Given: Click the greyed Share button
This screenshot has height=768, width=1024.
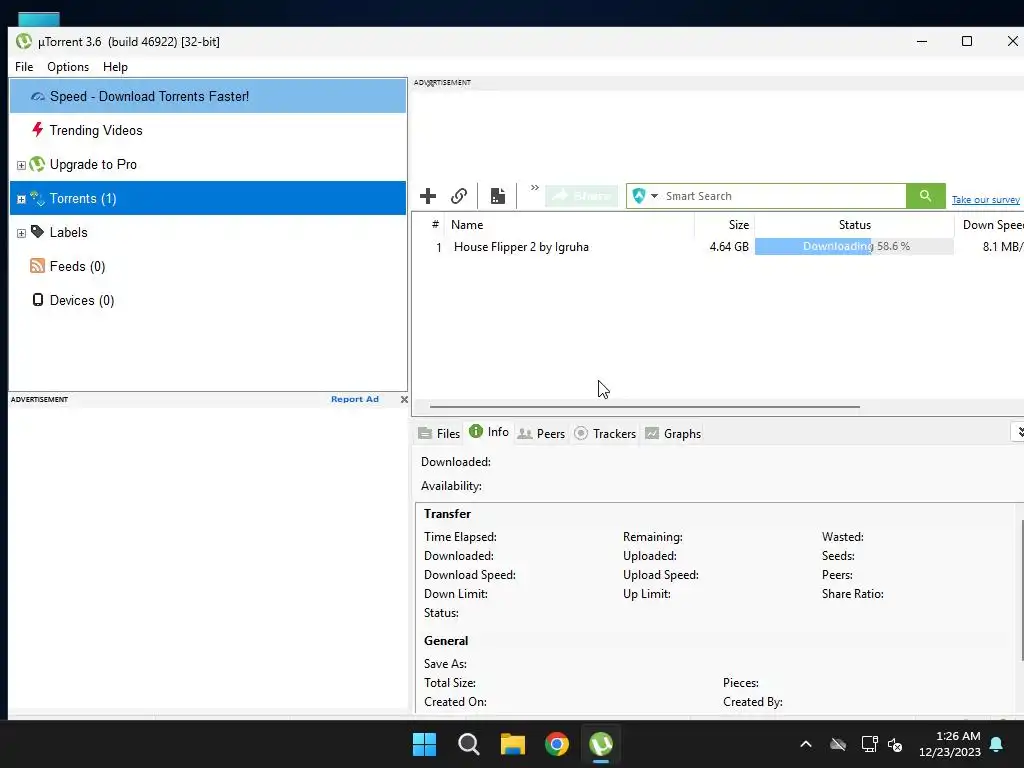Looking at the screenshot, I should 581,196.
